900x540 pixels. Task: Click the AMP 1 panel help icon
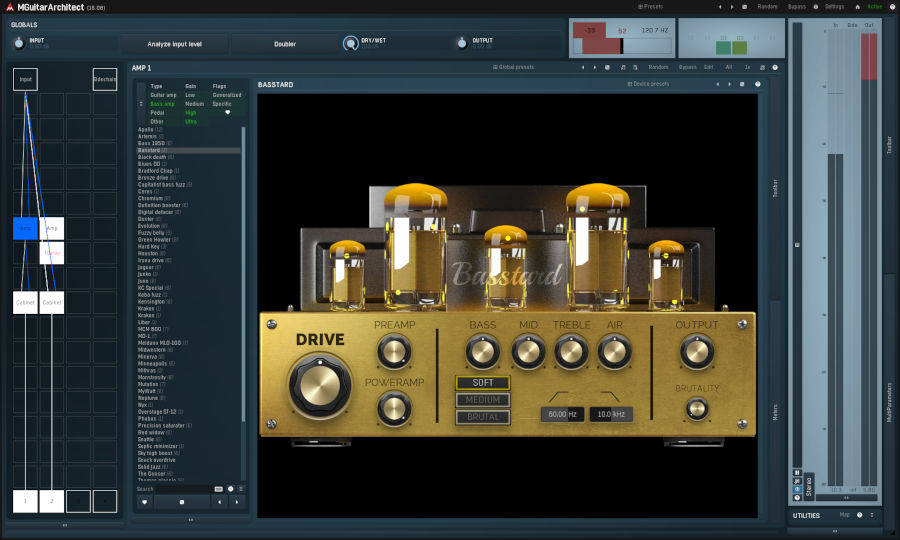[x=775, y=67]
